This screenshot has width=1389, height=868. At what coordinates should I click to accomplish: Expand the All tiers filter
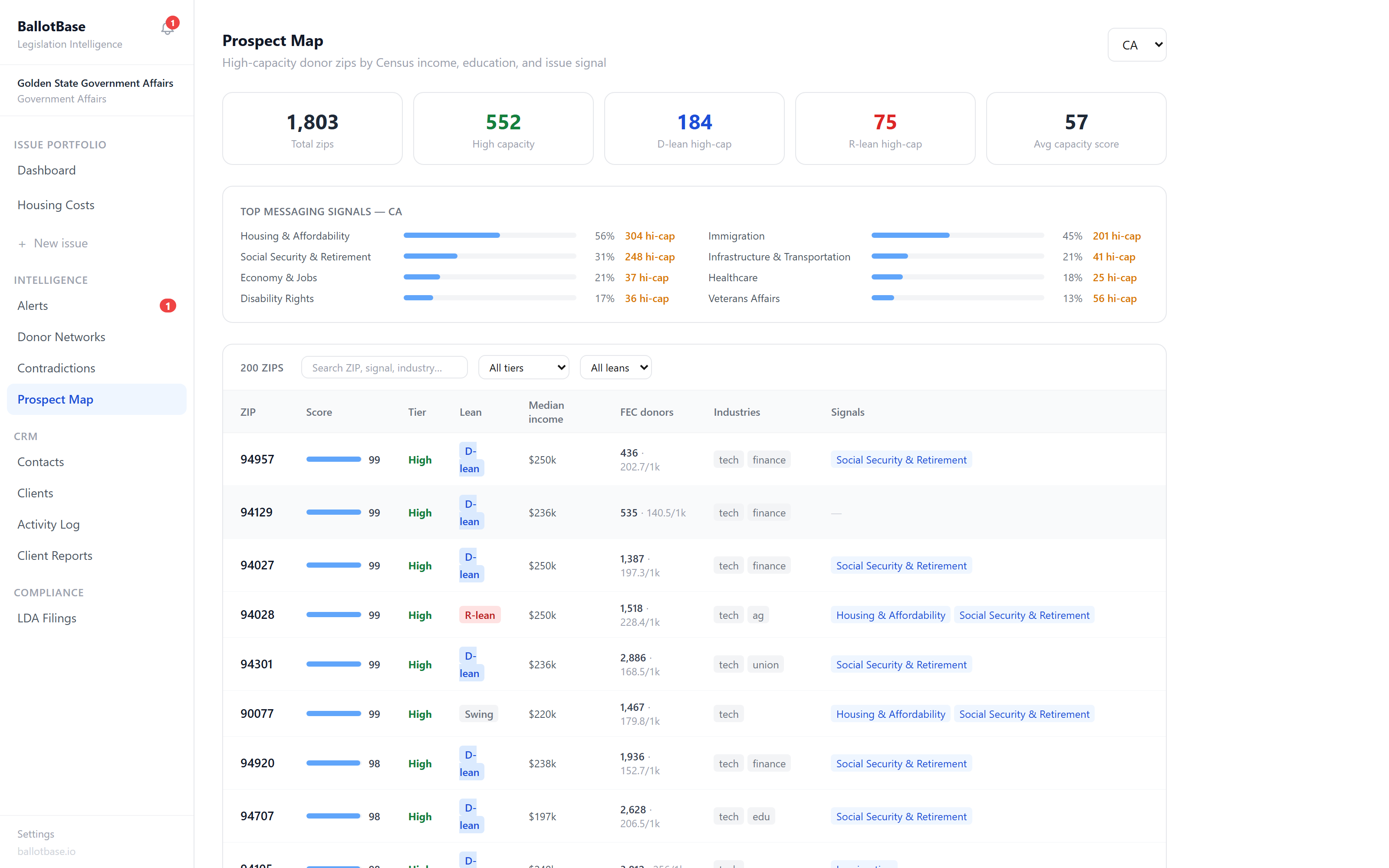pyautogui.click(x=523, y=368)
